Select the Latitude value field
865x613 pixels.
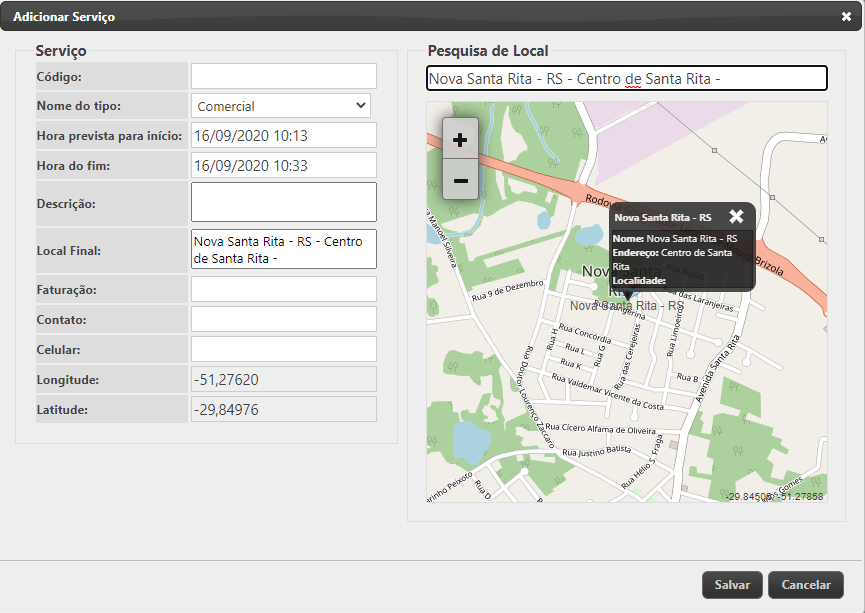coord(284,409)
